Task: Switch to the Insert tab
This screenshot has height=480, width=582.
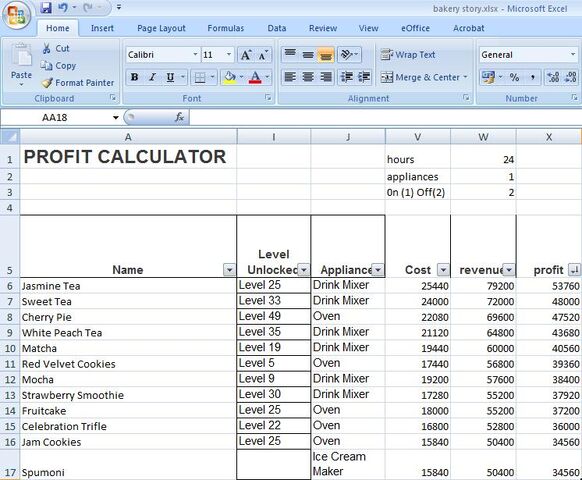Action: (x=102, y=28)
